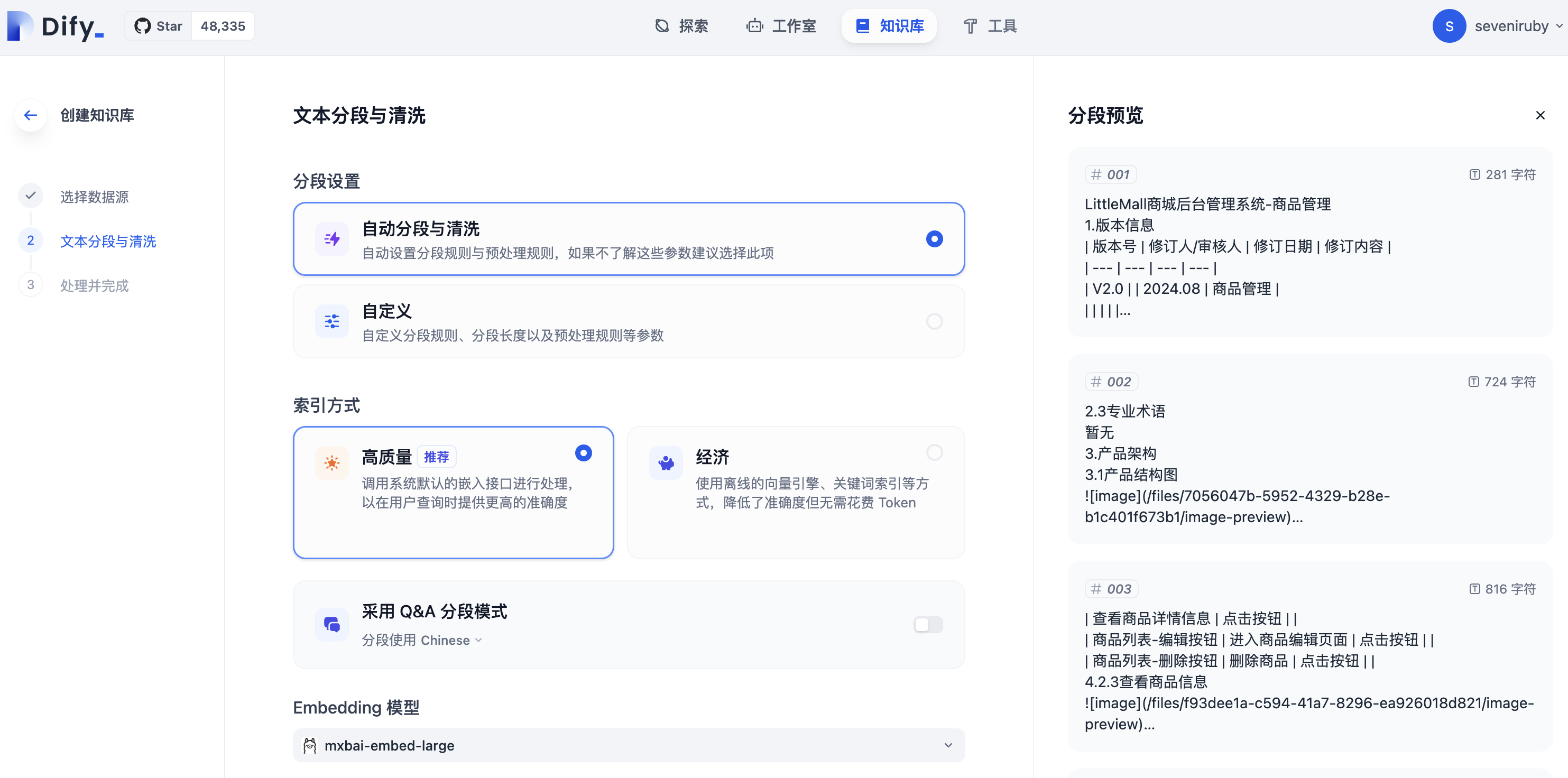The height and width of the screenshot is (778, 1568).
Task: Enable 采用 Q&A 分段模式 toggle
Action: [x=927, y=624]
